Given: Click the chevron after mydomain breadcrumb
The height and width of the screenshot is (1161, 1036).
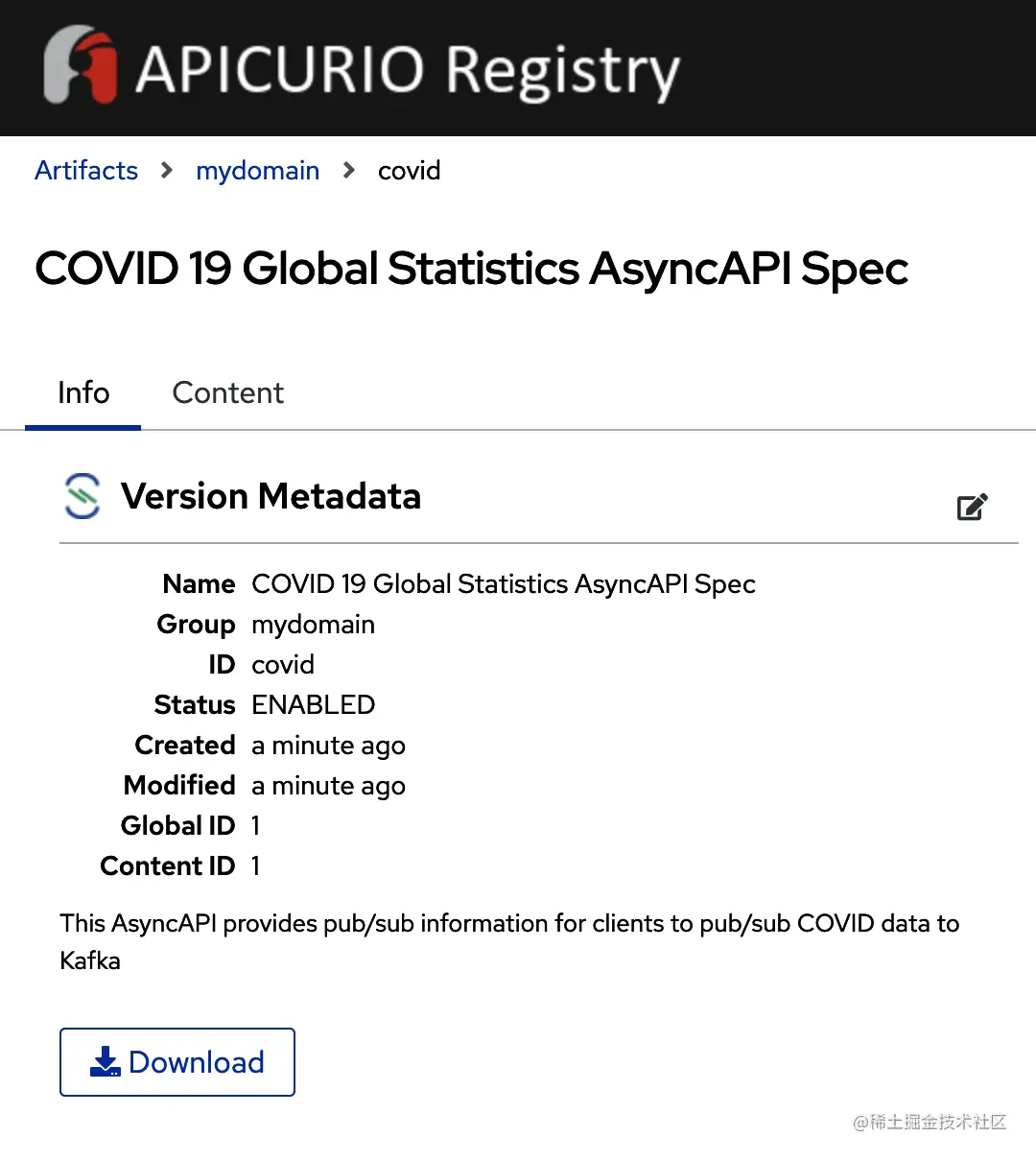Looking at the screenshot, I should click(x=349, y=171).
